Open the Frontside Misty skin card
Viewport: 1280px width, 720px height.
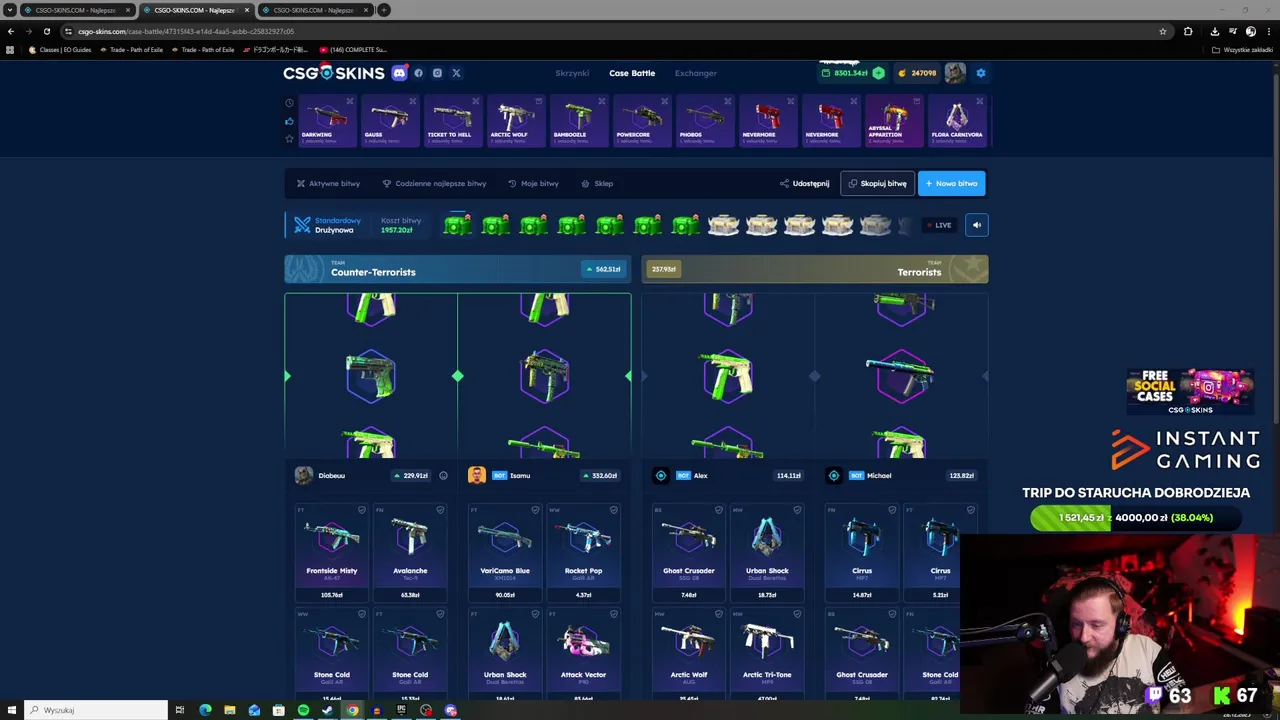coord(332,552)
